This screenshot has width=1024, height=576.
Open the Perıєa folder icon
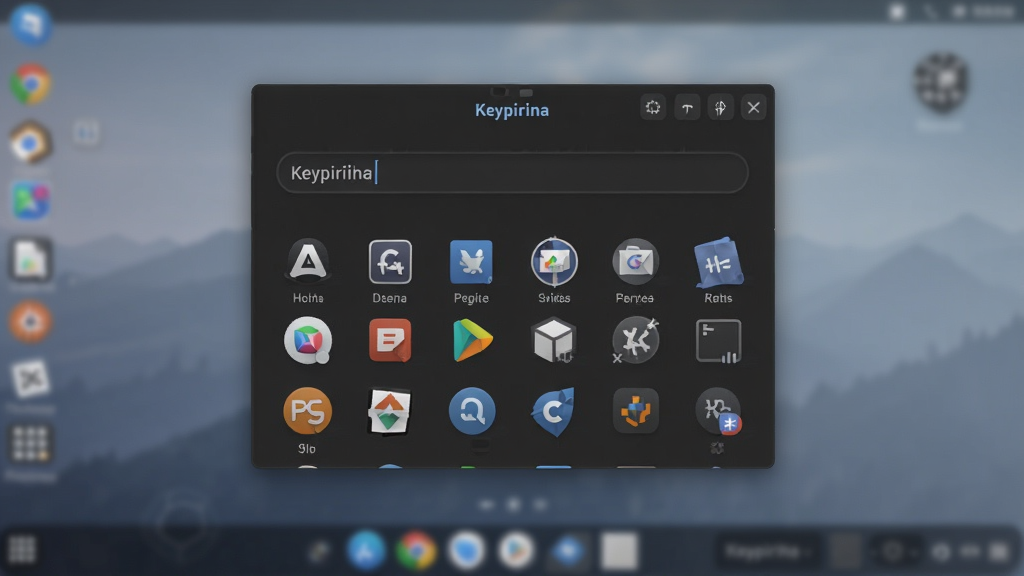635,261
